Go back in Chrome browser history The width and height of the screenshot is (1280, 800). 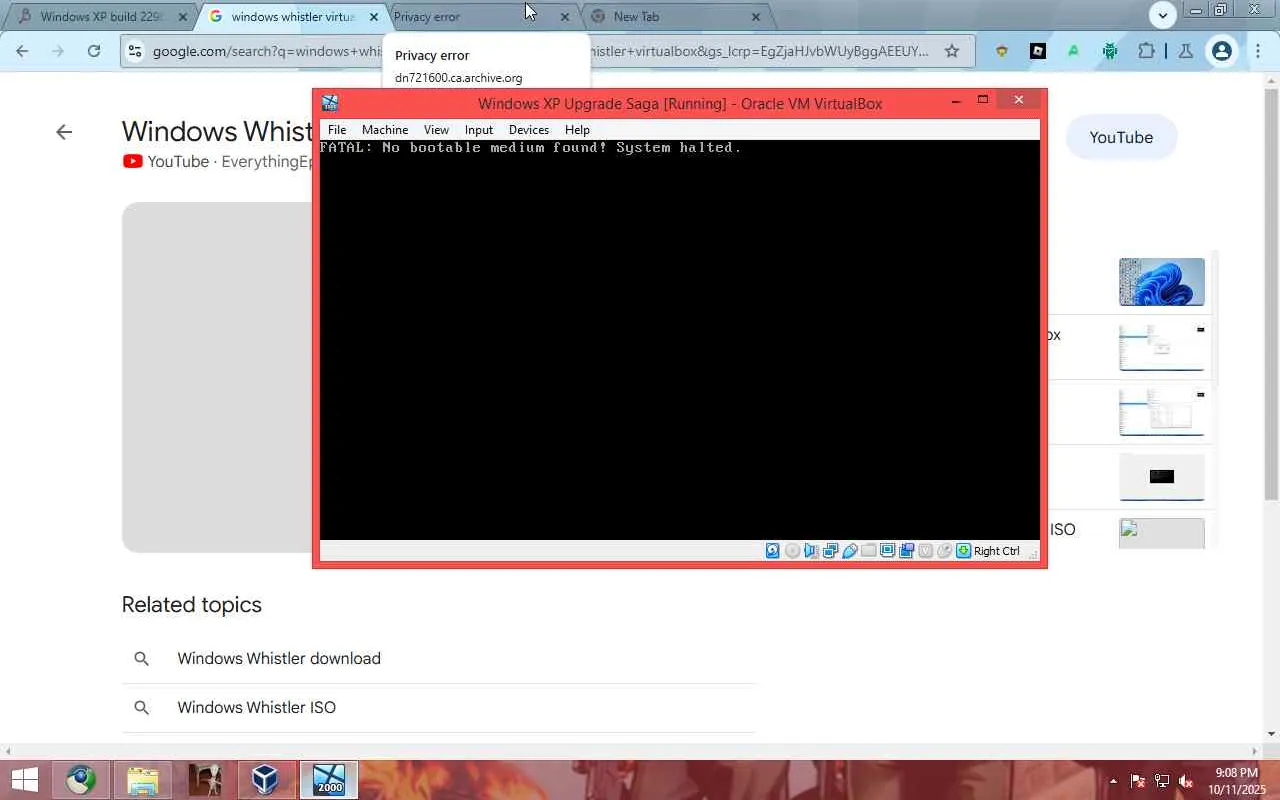coord(23,51)
